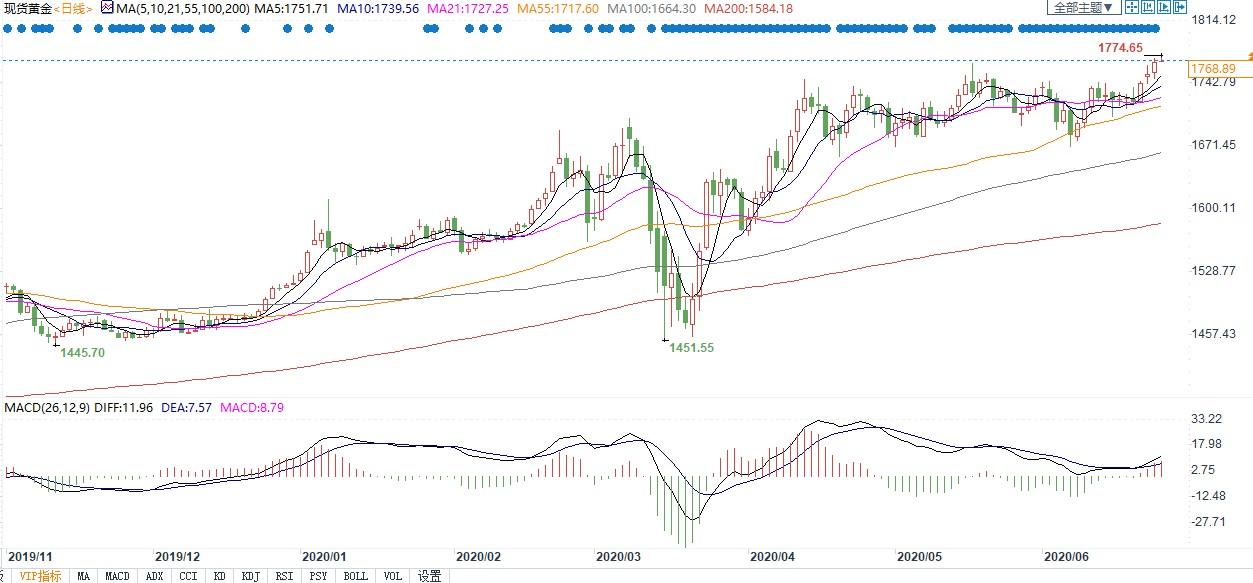Click the leftmost blue event dot

point(7,29)
